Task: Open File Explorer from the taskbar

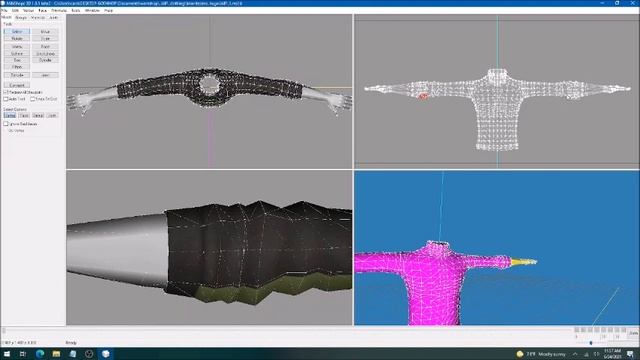Action: 56,354
